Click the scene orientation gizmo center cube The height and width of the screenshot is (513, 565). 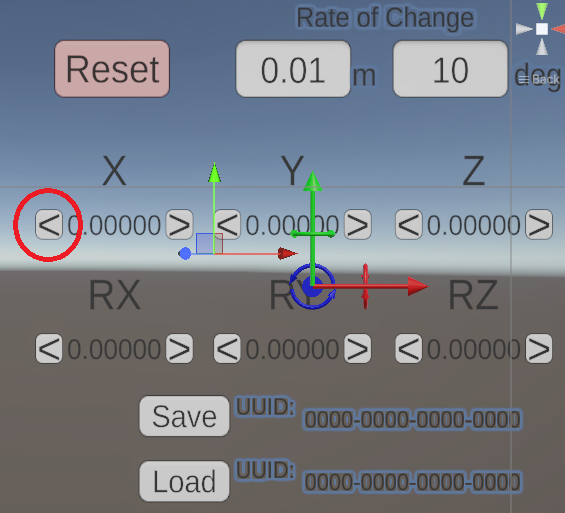coord(542,29)
